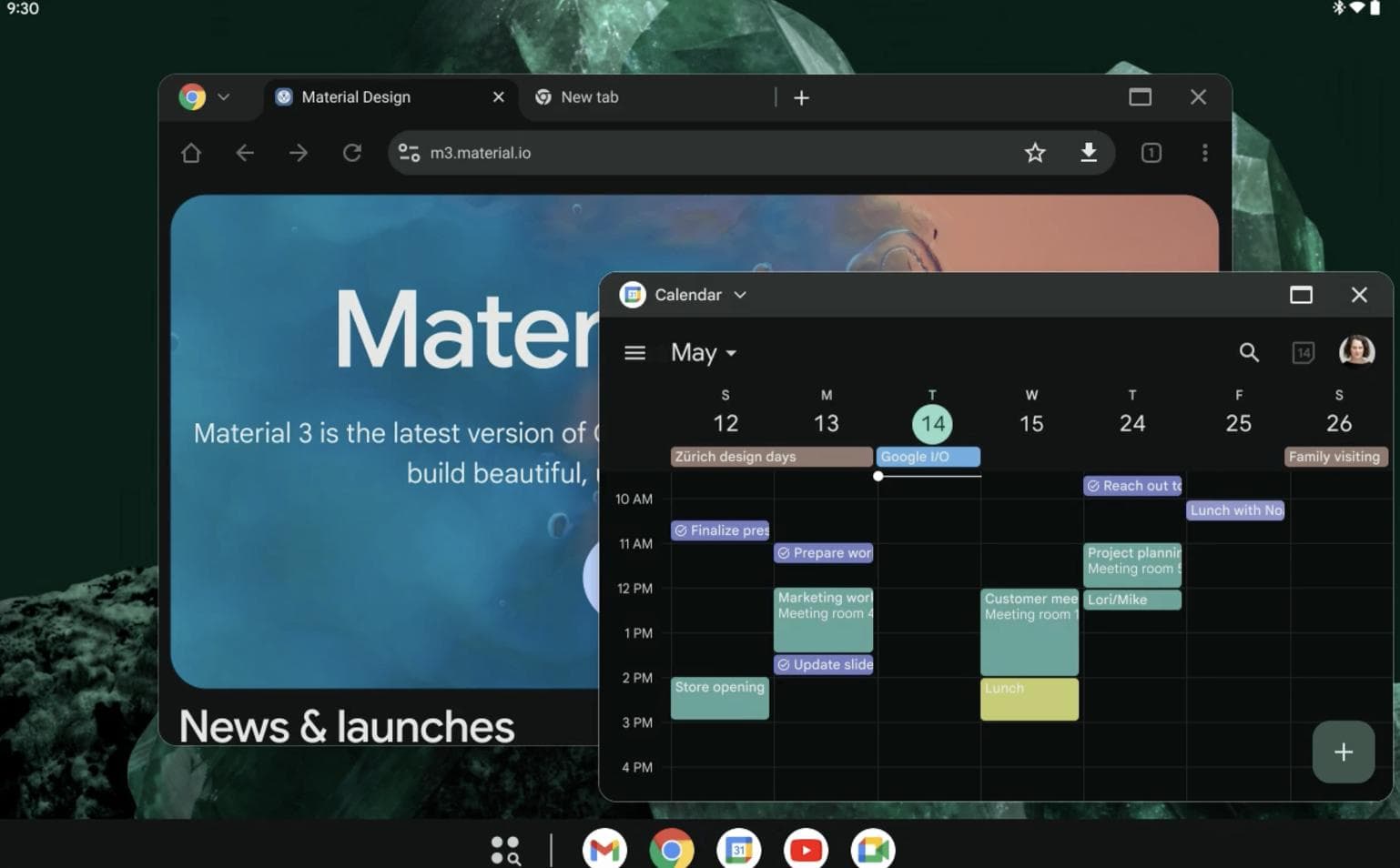Viewport: 1400px width, 868px height.
Task: Maximize the Calendar window
Action: (x=1301, y=295)
